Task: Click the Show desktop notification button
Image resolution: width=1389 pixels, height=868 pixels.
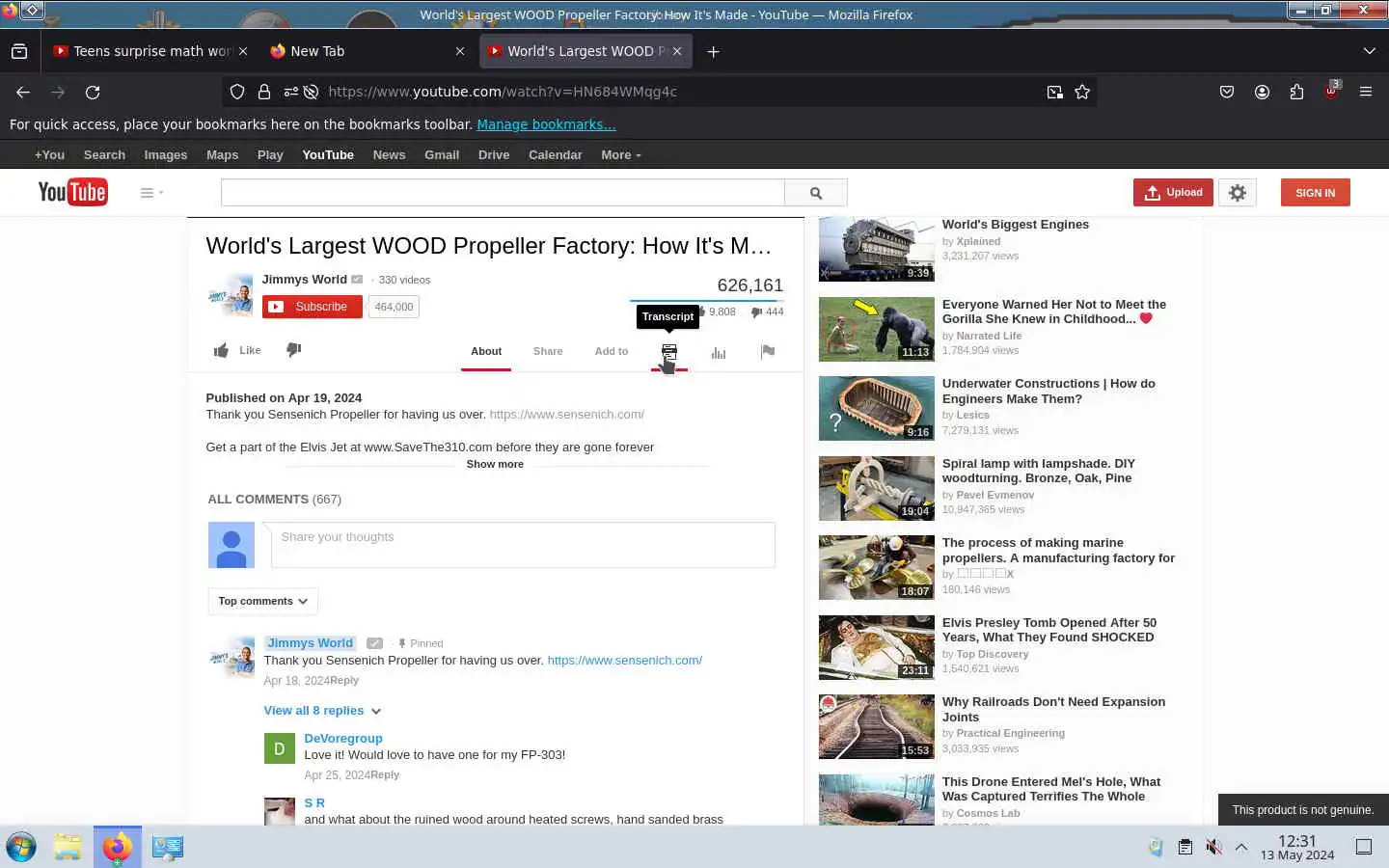Action: pos(1364,847)
